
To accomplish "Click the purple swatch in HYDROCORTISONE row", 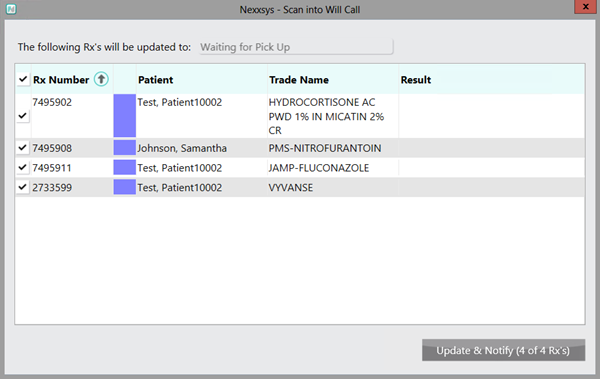I will point(125,116).
